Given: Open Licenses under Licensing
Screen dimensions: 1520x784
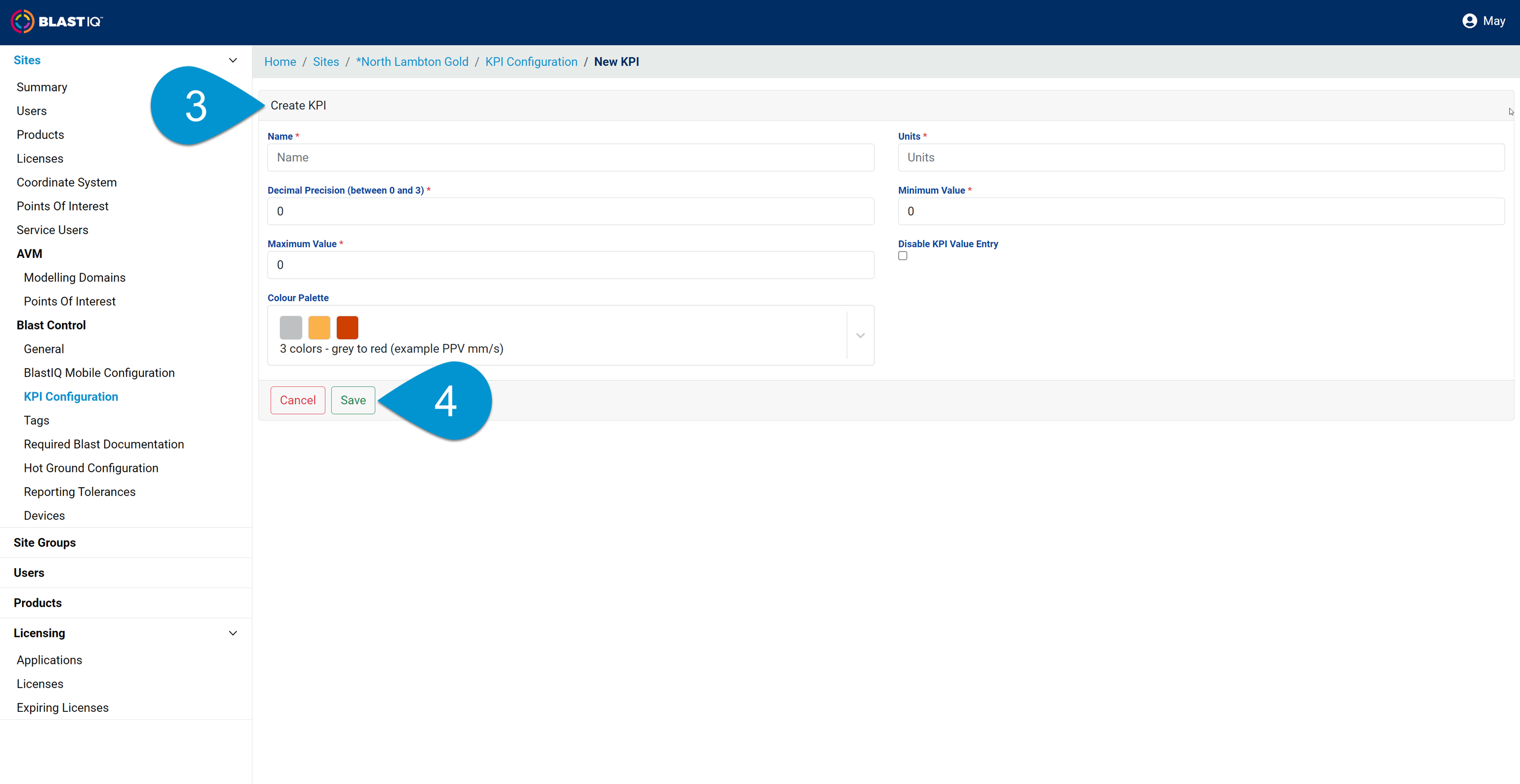Looking at the screenshot, I should (x=40, y=684).
